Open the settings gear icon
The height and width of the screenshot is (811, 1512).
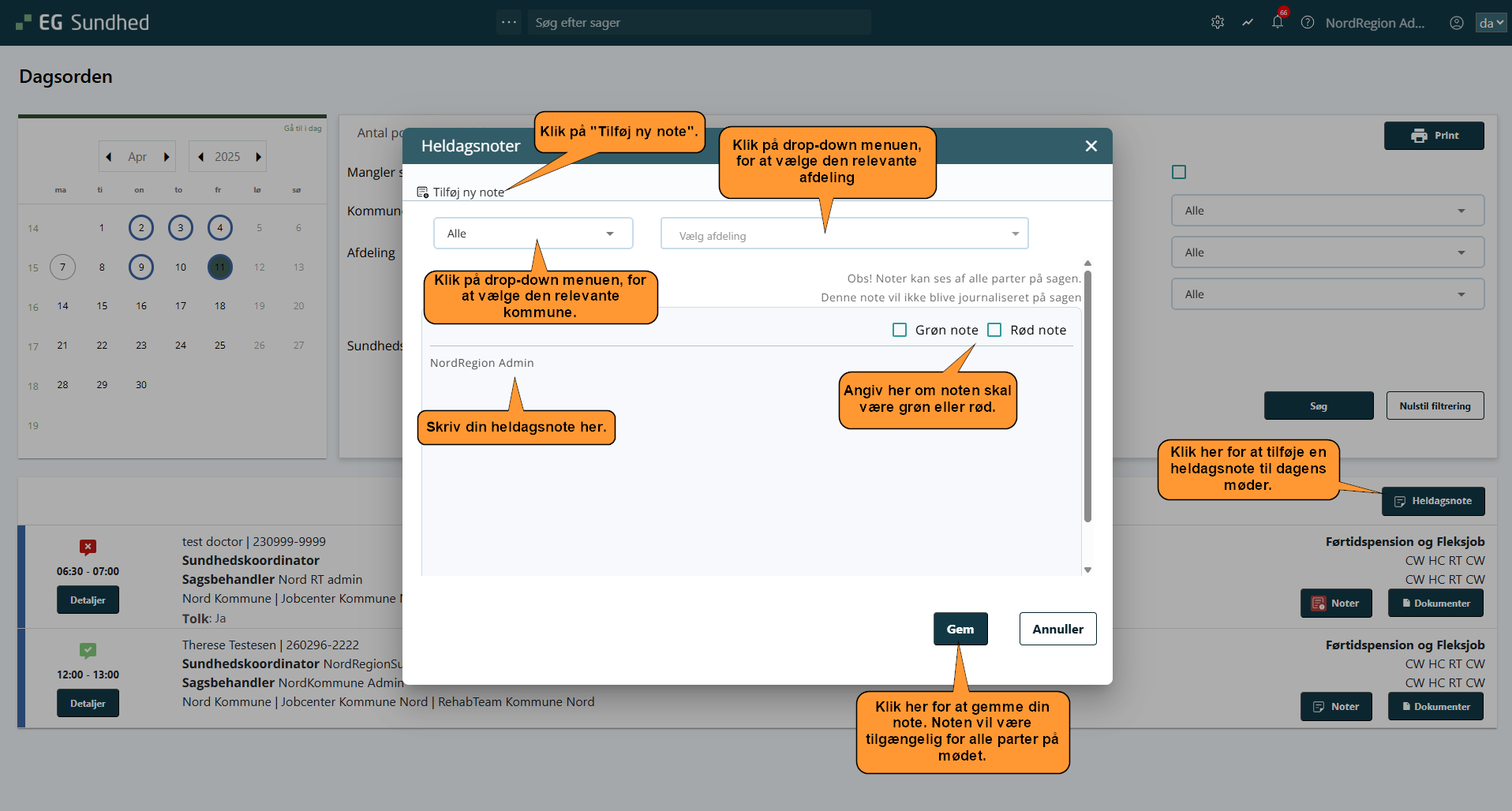point(1218,22)
